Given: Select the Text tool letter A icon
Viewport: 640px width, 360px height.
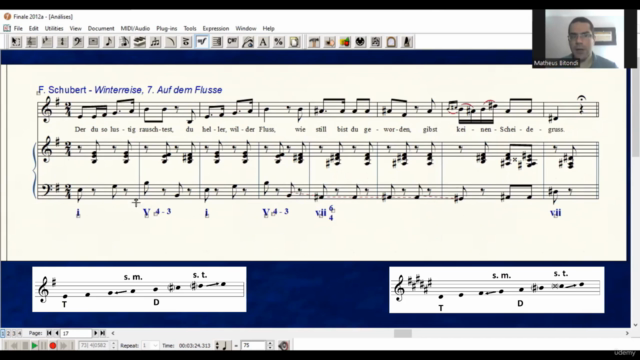Looking at the screenshot, I should point(264,42).
